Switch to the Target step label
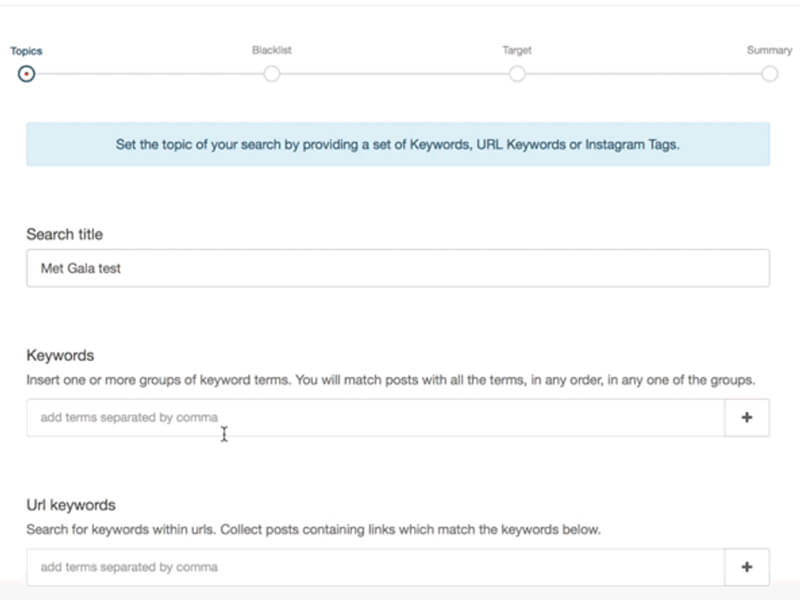This screenshot has height=600, width=800. coord(517,50)
